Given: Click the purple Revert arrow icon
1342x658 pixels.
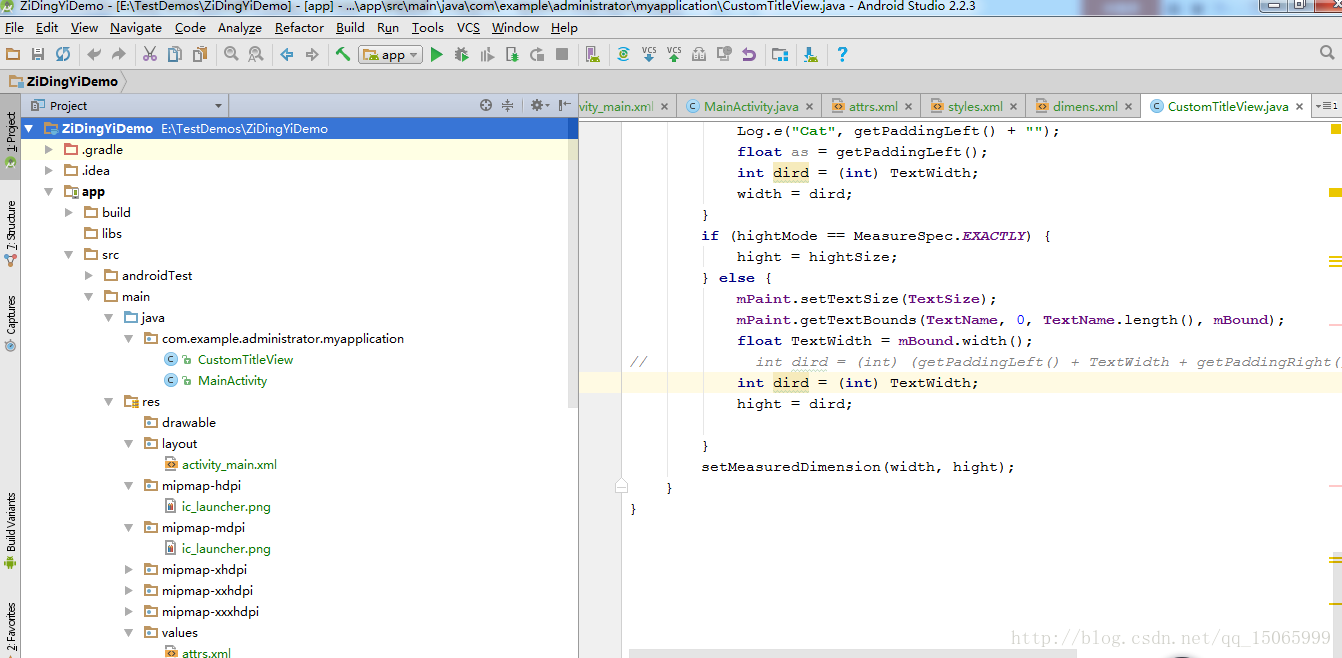Looking at the screenshot, I should coord(749,54).
